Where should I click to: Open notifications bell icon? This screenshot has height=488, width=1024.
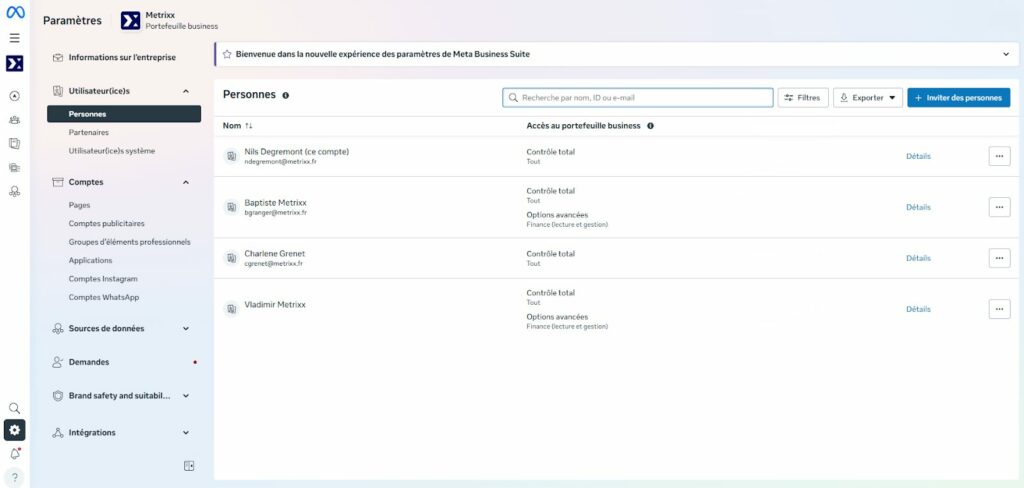point(14,453)
